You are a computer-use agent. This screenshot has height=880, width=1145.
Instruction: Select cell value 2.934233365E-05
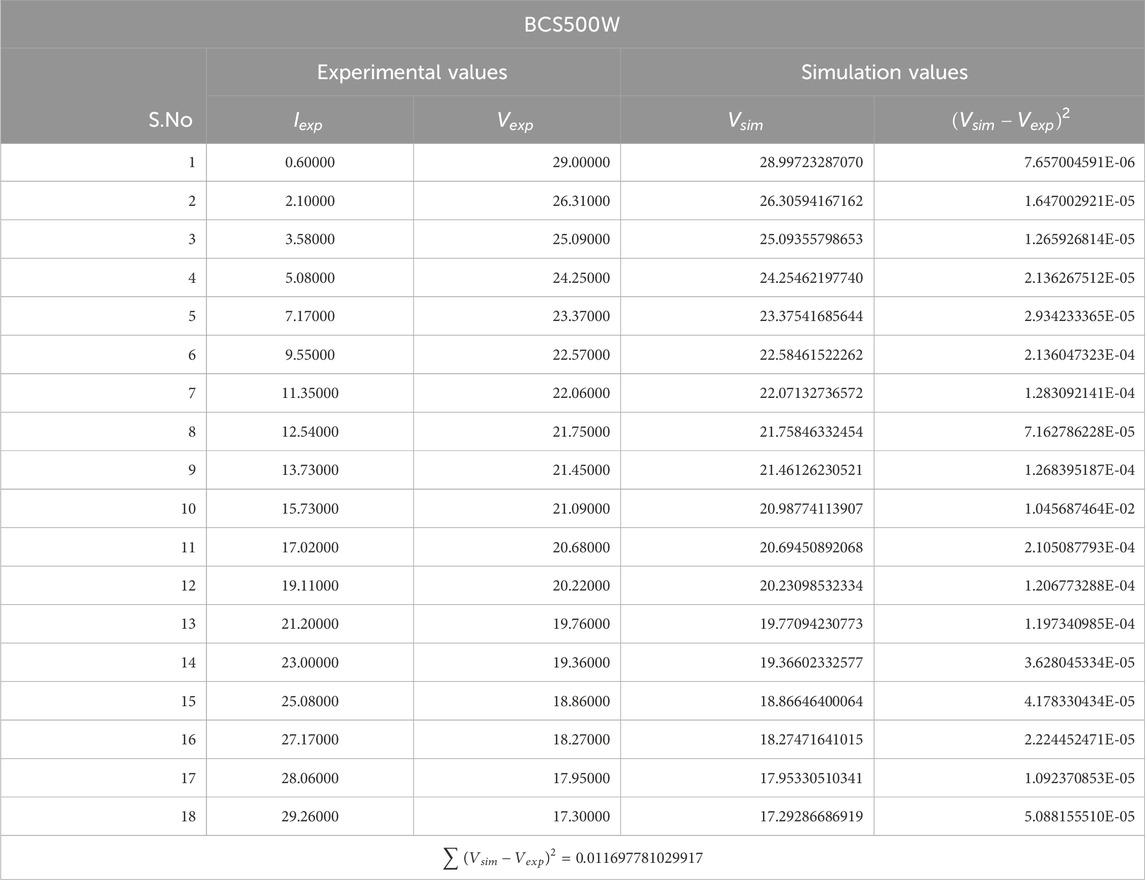pyautogui.click(x=1079, y=316)
